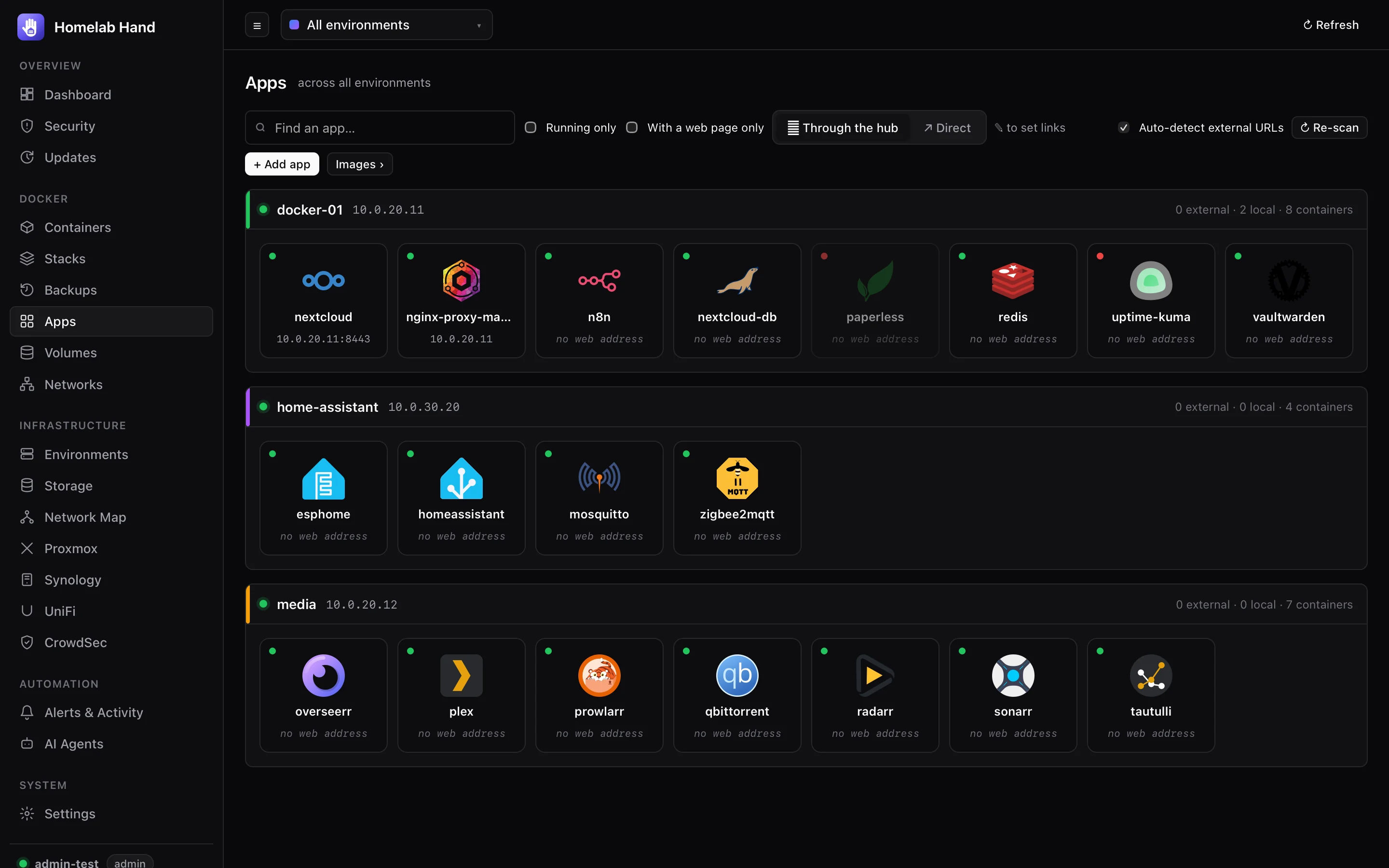Collapse the sidebar with hamburger button

pos(257,25)
